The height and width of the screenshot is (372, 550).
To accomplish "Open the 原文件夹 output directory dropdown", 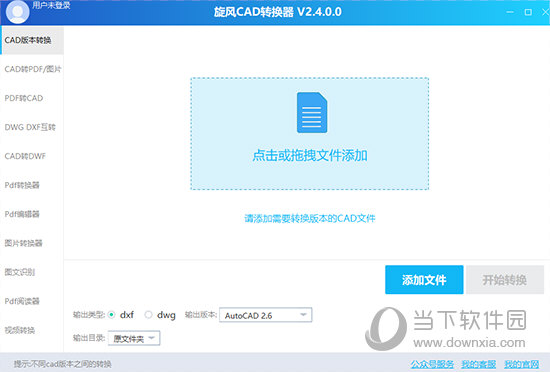I will click(134, 338).
